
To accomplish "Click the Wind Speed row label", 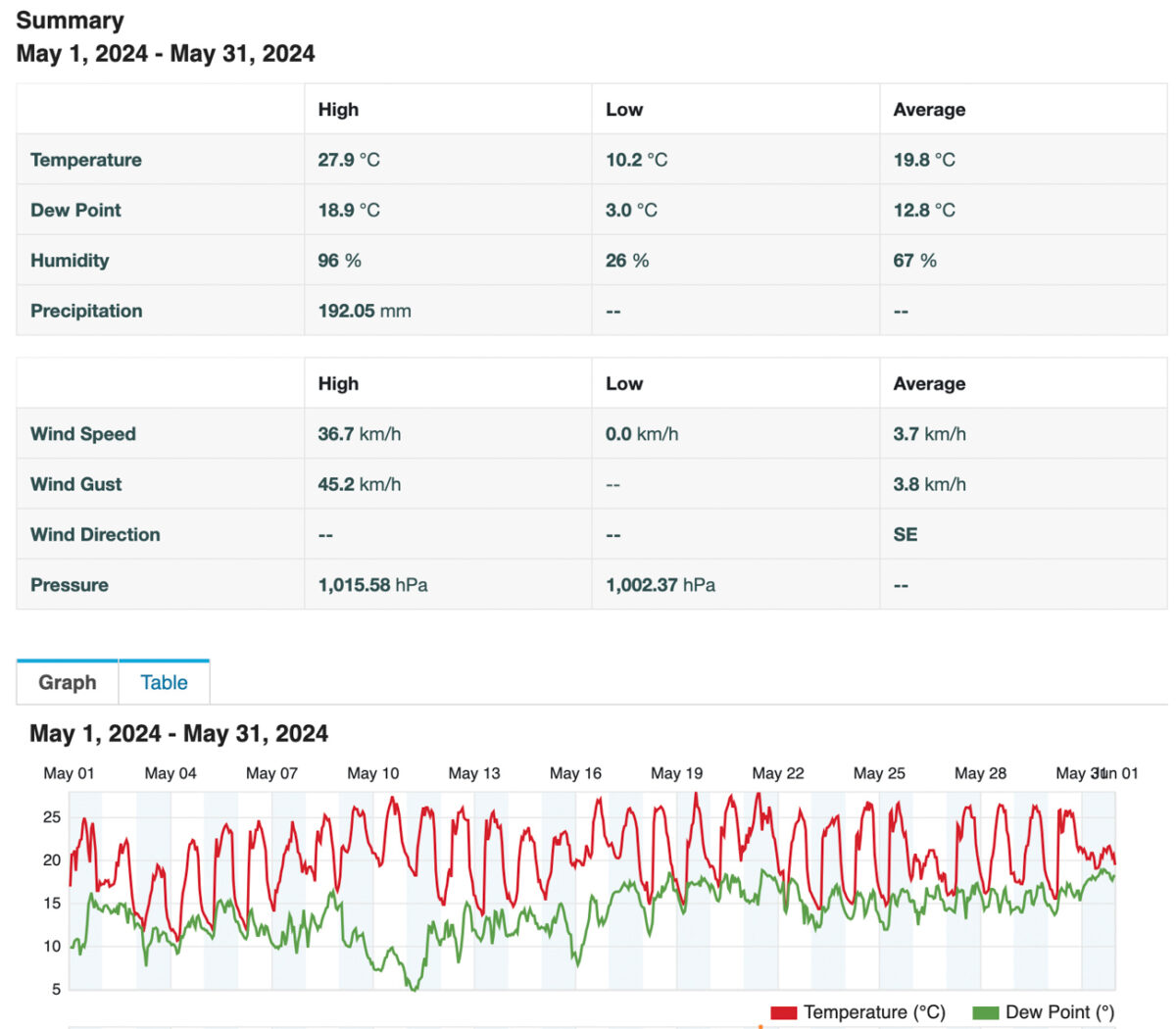I will click(x=83, y=434).
